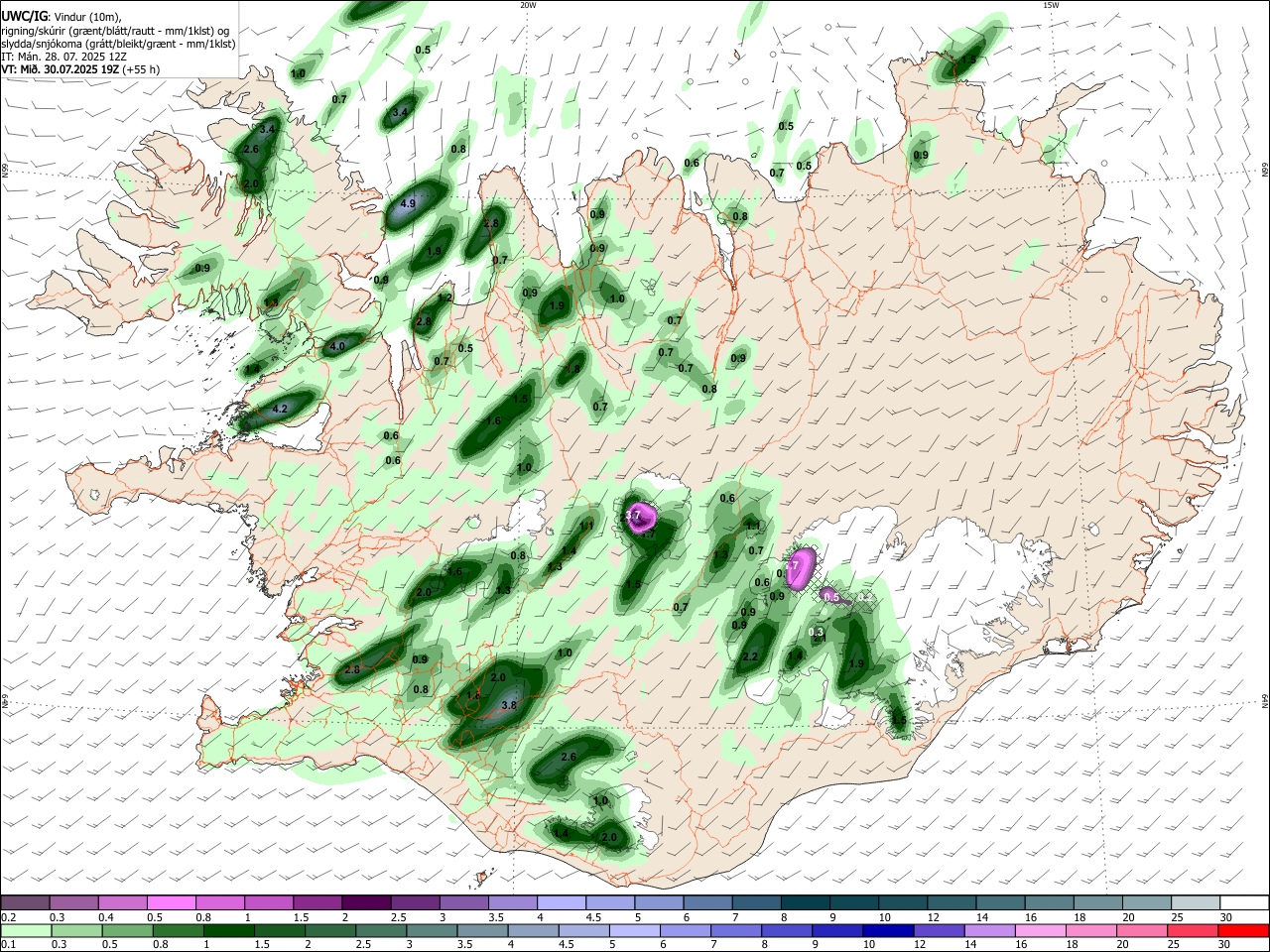Click the 'UWC/IG: Vindur (10m)' title text
Image resolution: width=1270 pixels, height=952 pixels.
tap(61, 16)
